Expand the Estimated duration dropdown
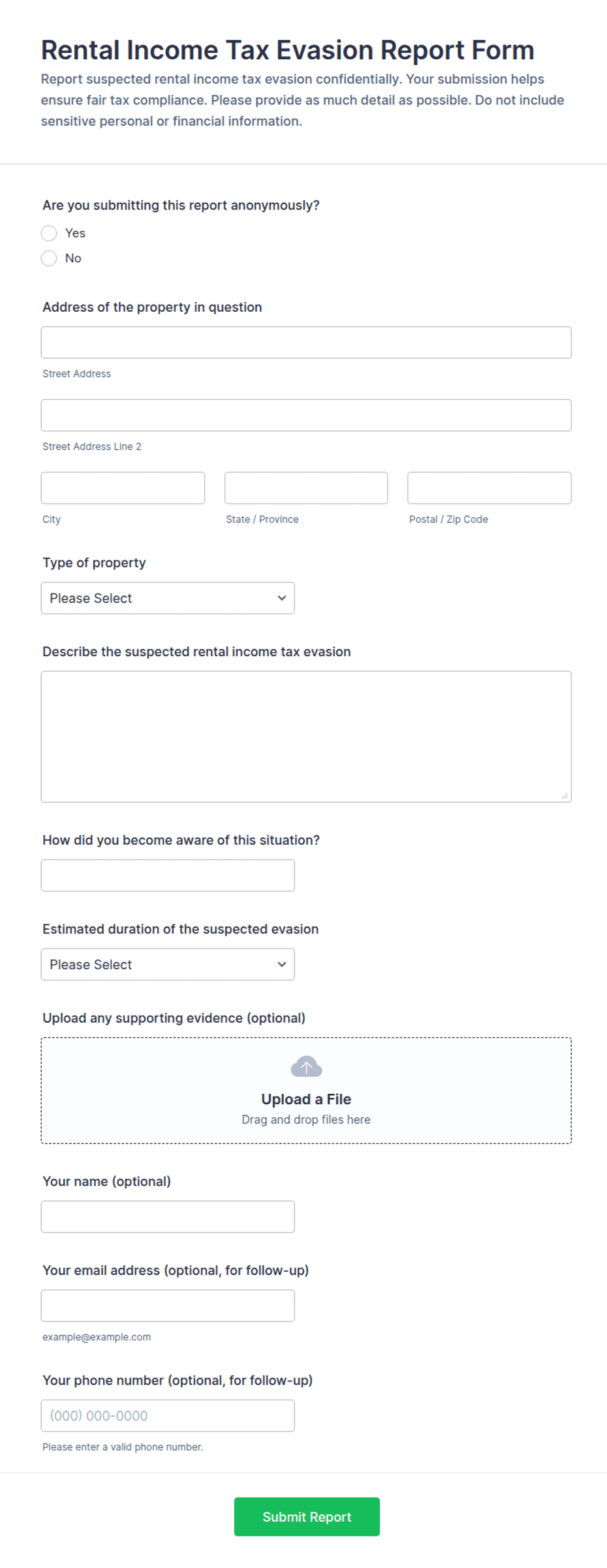Image resolution: width=607 pixels, height=1568 pixels. [x=168, y=965]
